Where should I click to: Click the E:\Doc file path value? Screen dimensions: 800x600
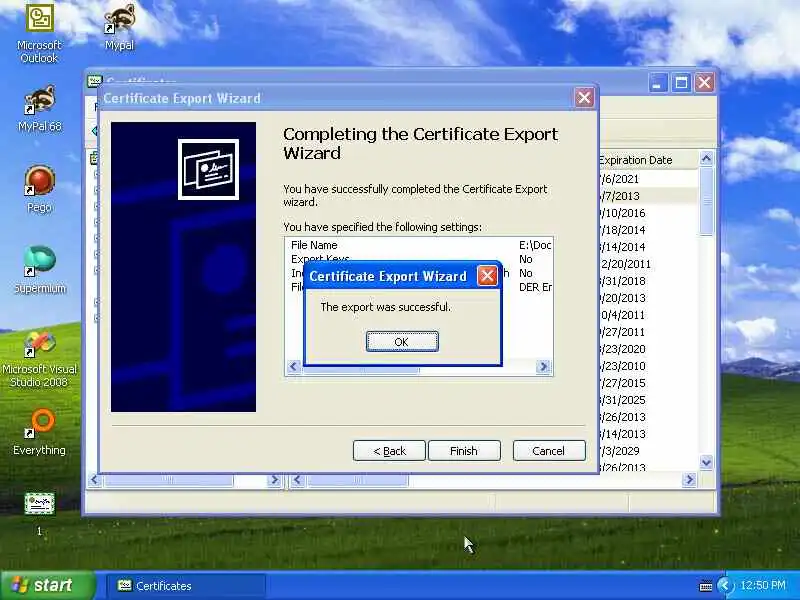(535, 245)
